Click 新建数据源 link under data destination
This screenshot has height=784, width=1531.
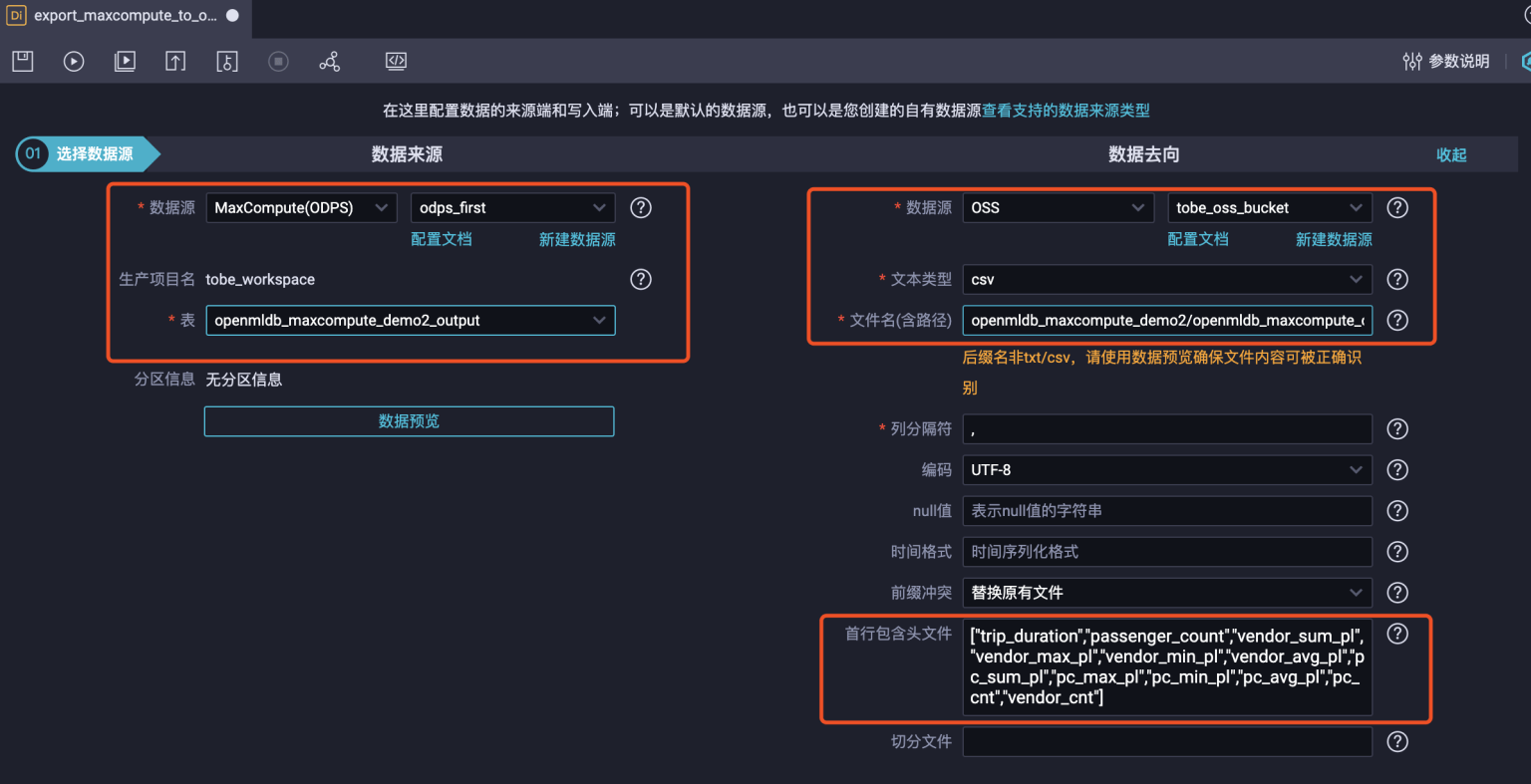pyautogui.click(x=1334, y=239)
